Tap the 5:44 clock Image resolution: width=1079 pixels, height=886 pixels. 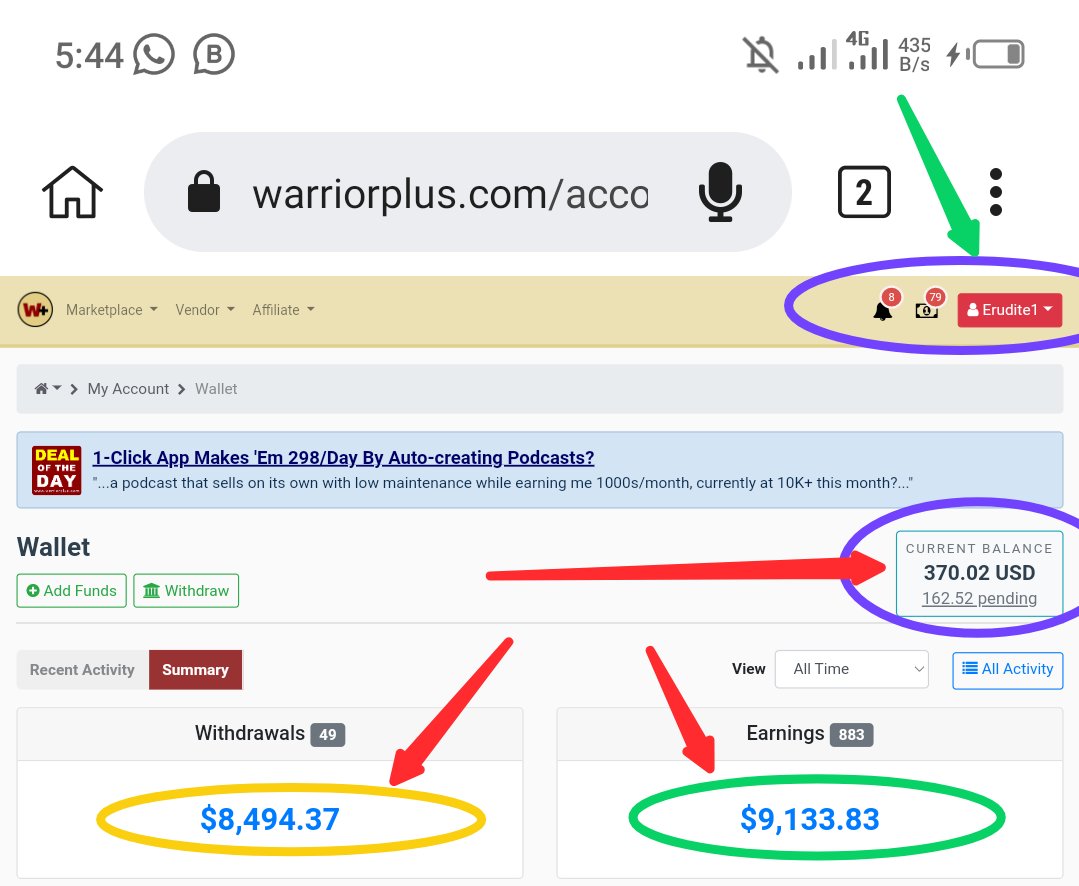tap(89, 55)
